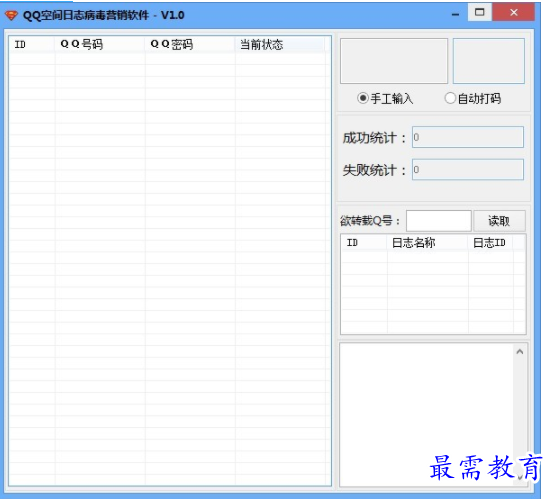The image size is (551, 499).
Task: Select the 手工输入 radio option
Action: (385, 98)
